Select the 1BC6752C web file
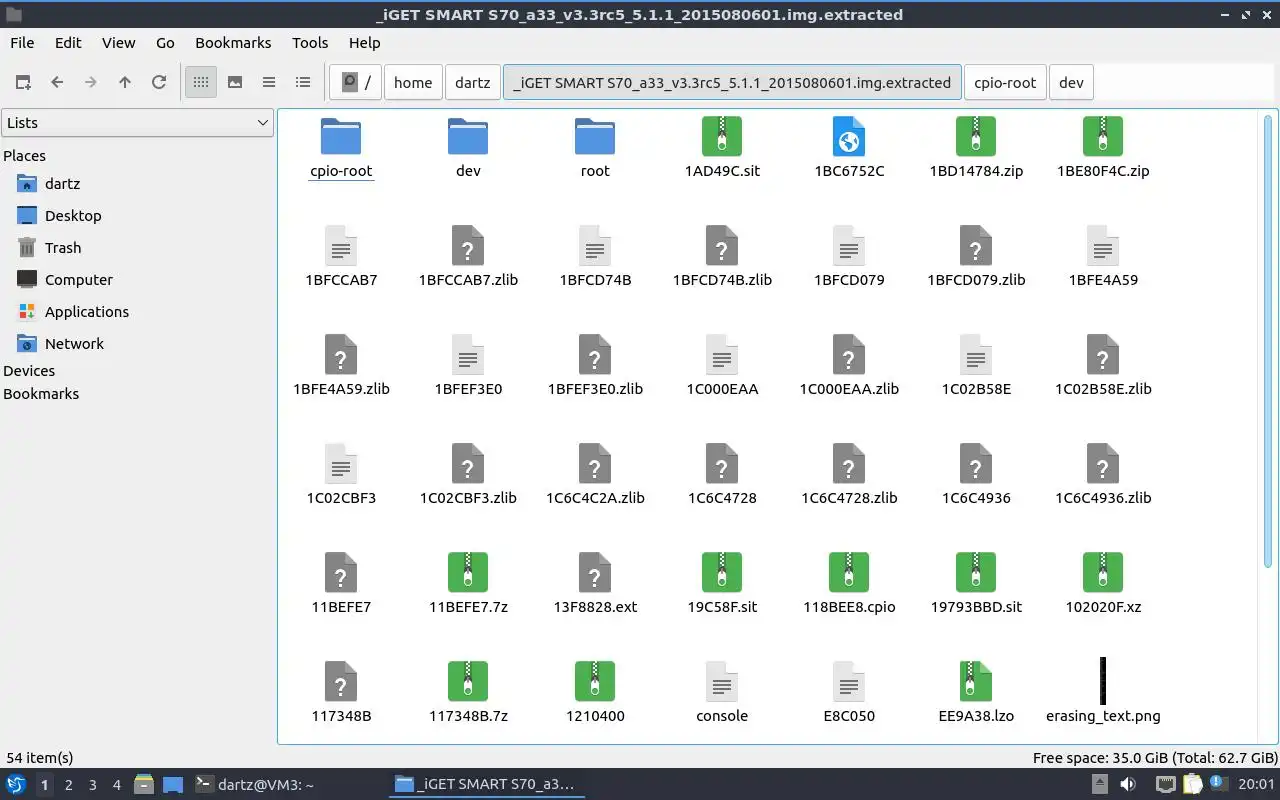Viewport: 1280px width, 800px height. [x=849, y=137]
